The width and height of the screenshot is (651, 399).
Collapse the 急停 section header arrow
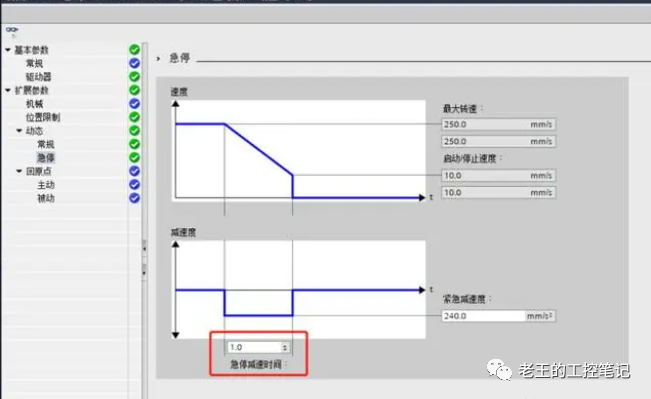click(158, 59)
